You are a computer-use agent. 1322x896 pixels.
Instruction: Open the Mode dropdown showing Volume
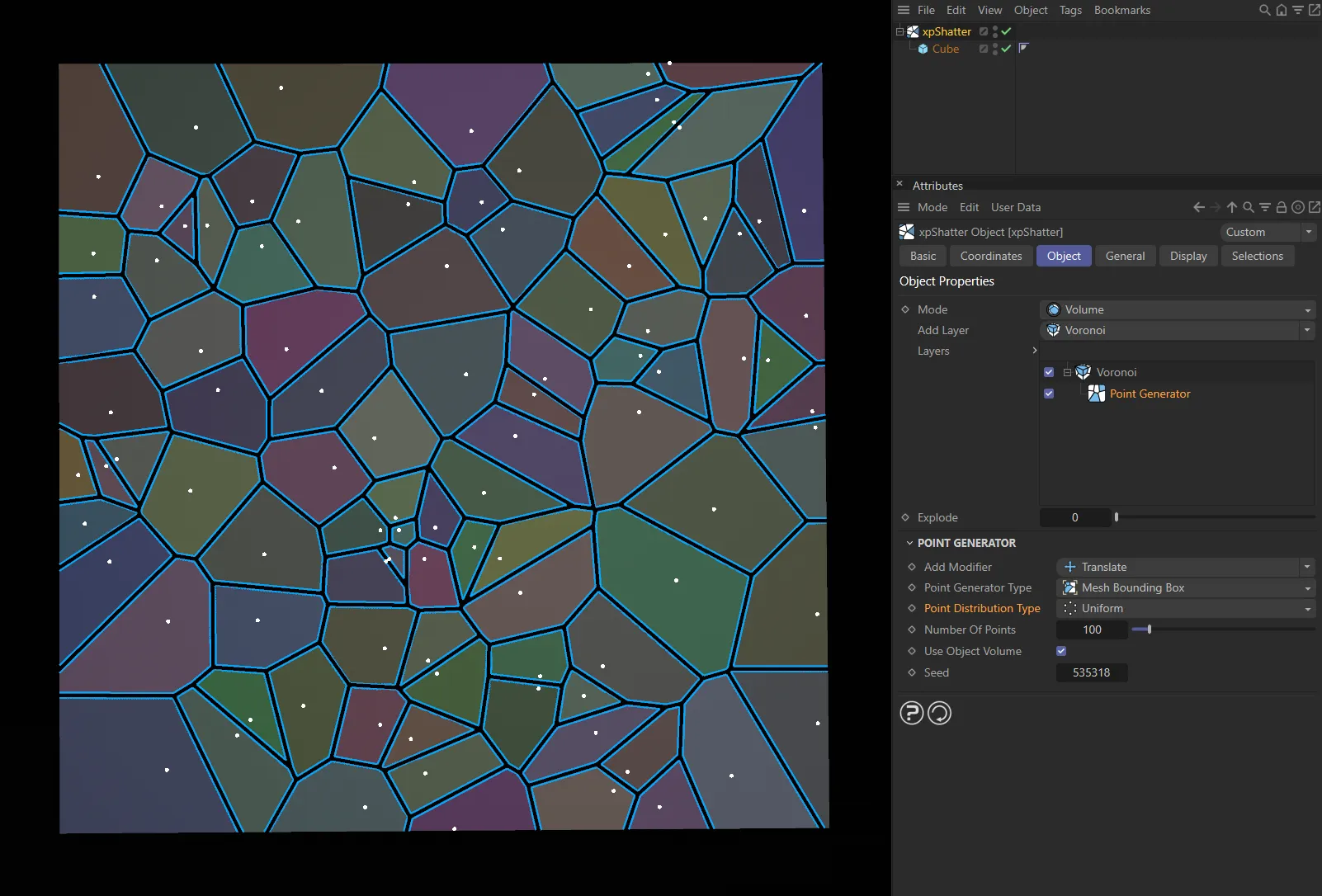point(1178,309)
